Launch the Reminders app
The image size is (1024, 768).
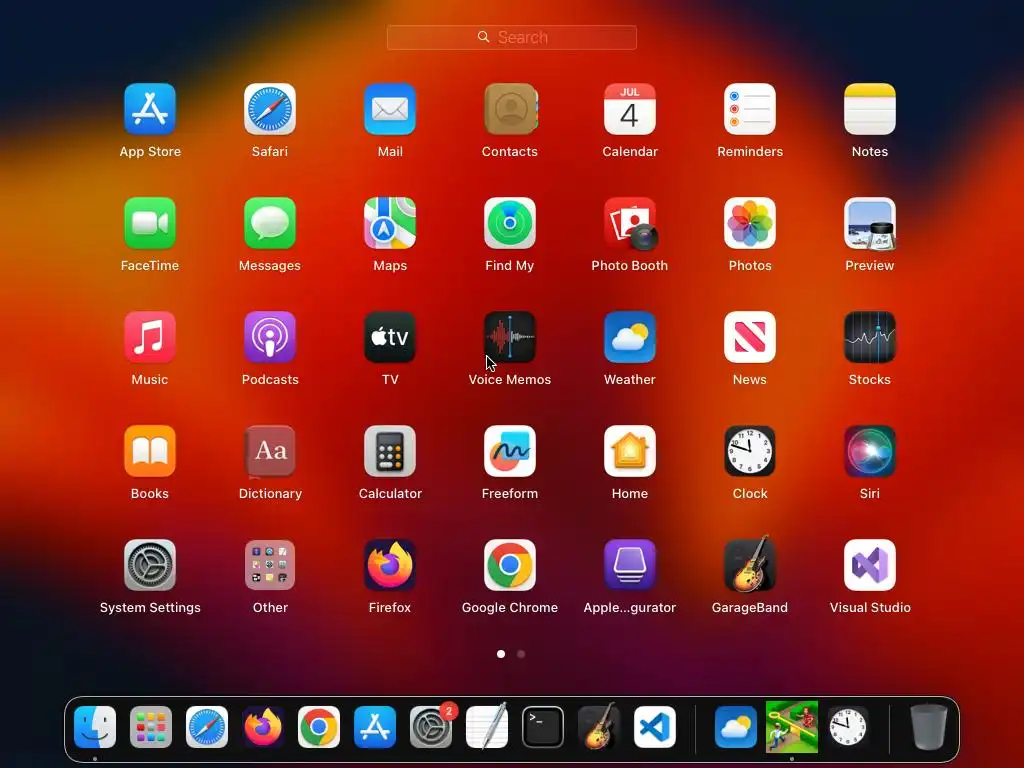coord(750,109)
